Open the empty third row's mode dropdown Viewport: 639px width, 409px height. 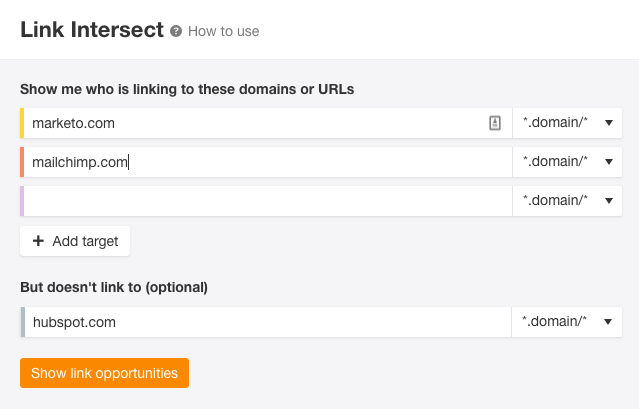click(x=567, y=201)
